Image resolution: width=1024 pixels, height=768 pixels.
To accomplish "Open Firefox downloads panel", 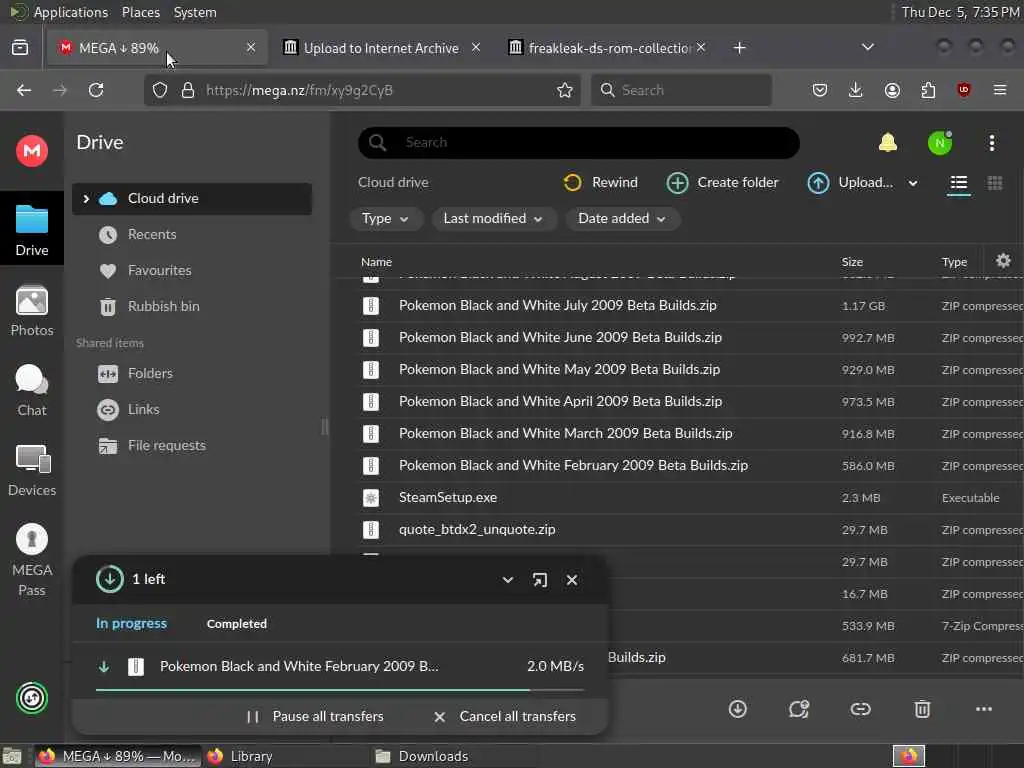I will (x=856, y=90).
